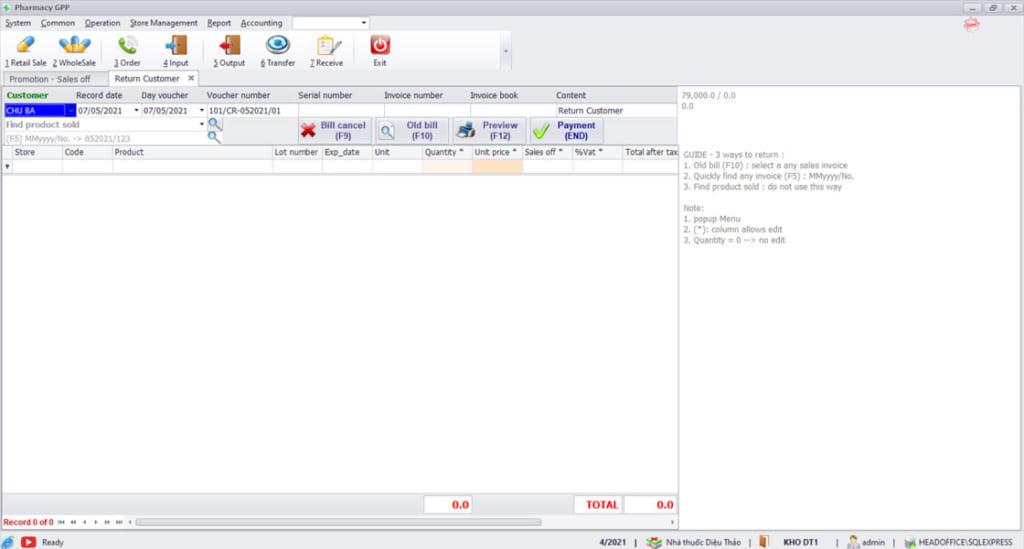This screenshot has width=1024, height=549.
Task: Open the WholeSale toolbar icon
Action: 74,46
